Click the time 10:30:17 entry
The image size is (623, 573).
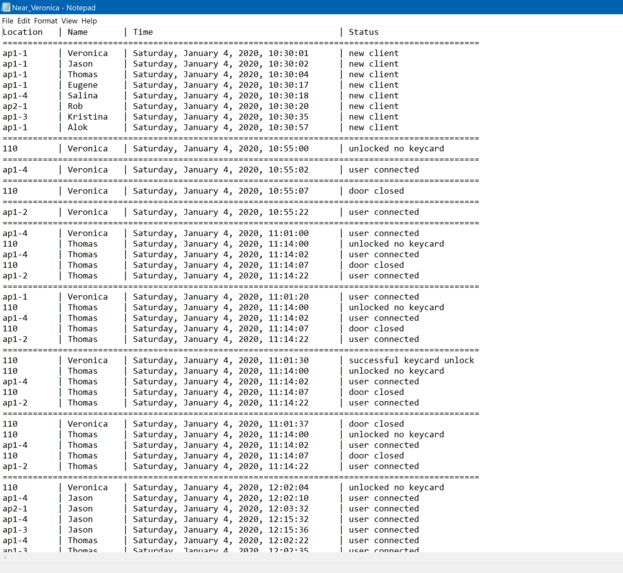(288, 85)
